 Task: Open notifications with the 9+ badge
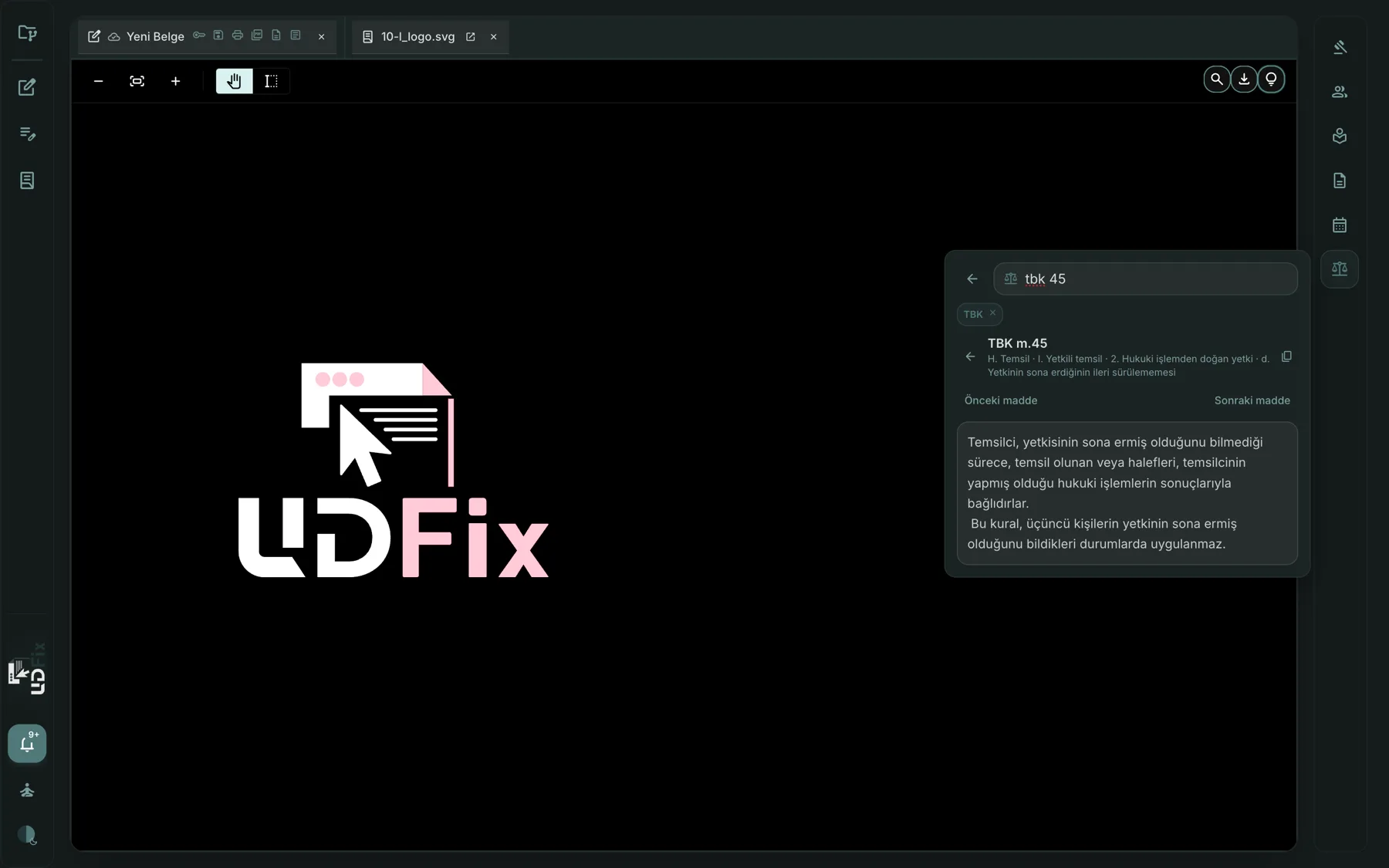coord(27,744)
